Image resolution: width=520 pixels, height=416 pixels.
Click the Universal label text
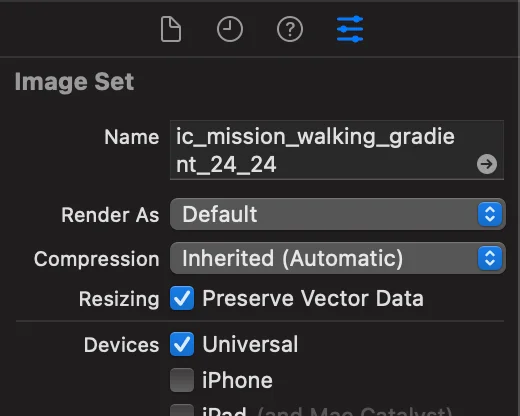250,344
